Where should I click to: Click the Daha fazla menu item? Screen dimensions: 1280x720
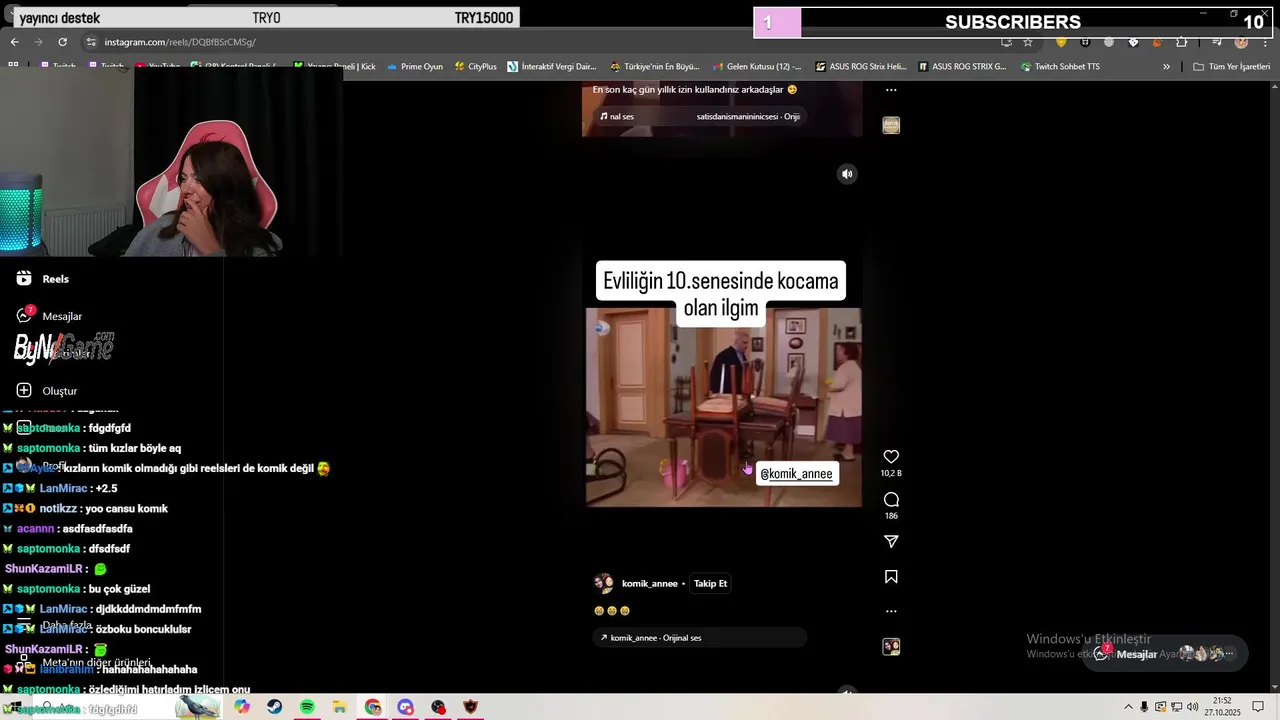(56, 626)
